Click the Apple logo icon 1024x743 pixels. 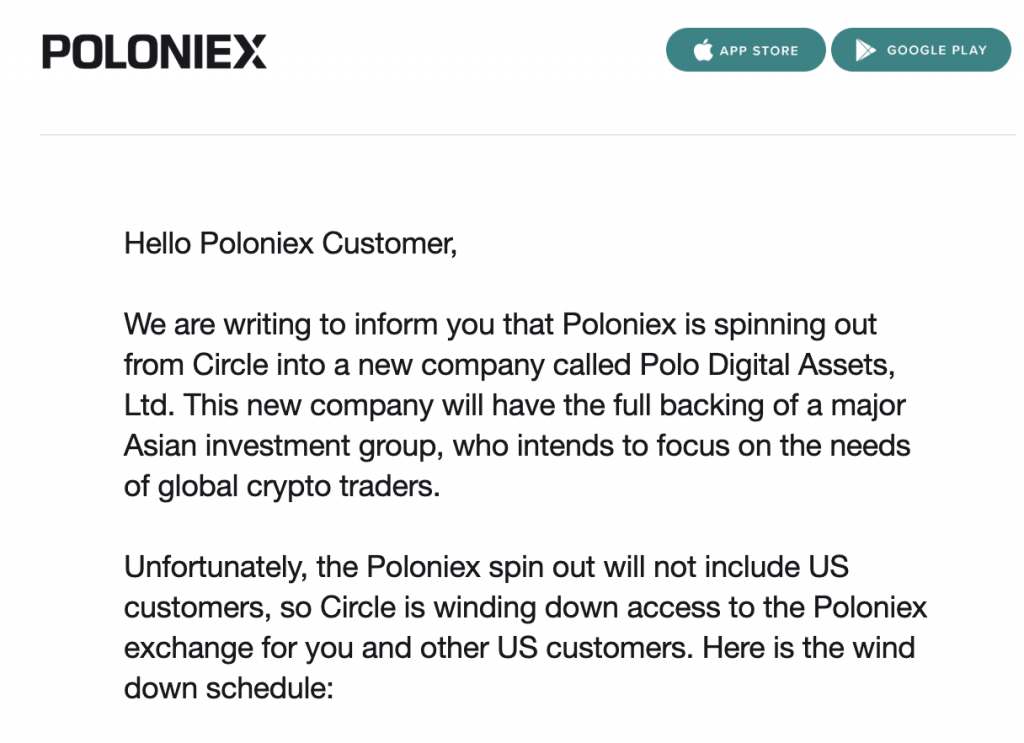703,50
